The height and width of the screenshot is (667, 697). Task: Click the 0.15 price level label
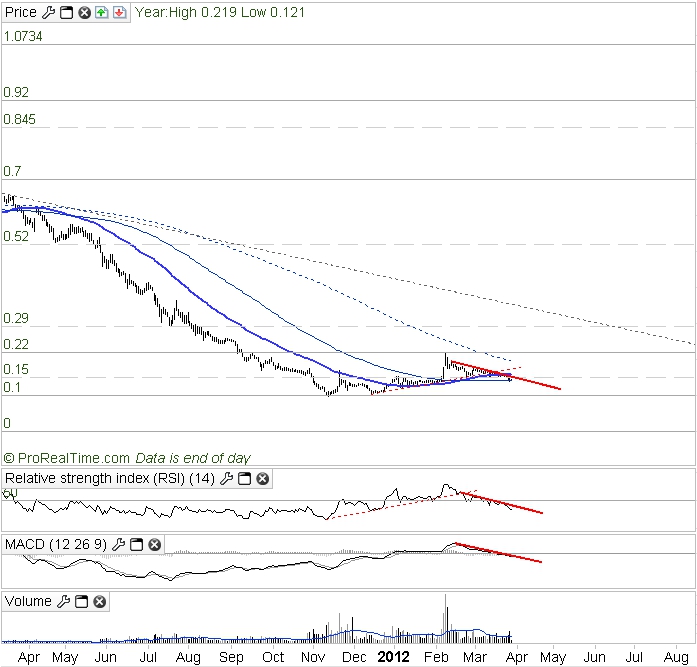coord(16,369)
